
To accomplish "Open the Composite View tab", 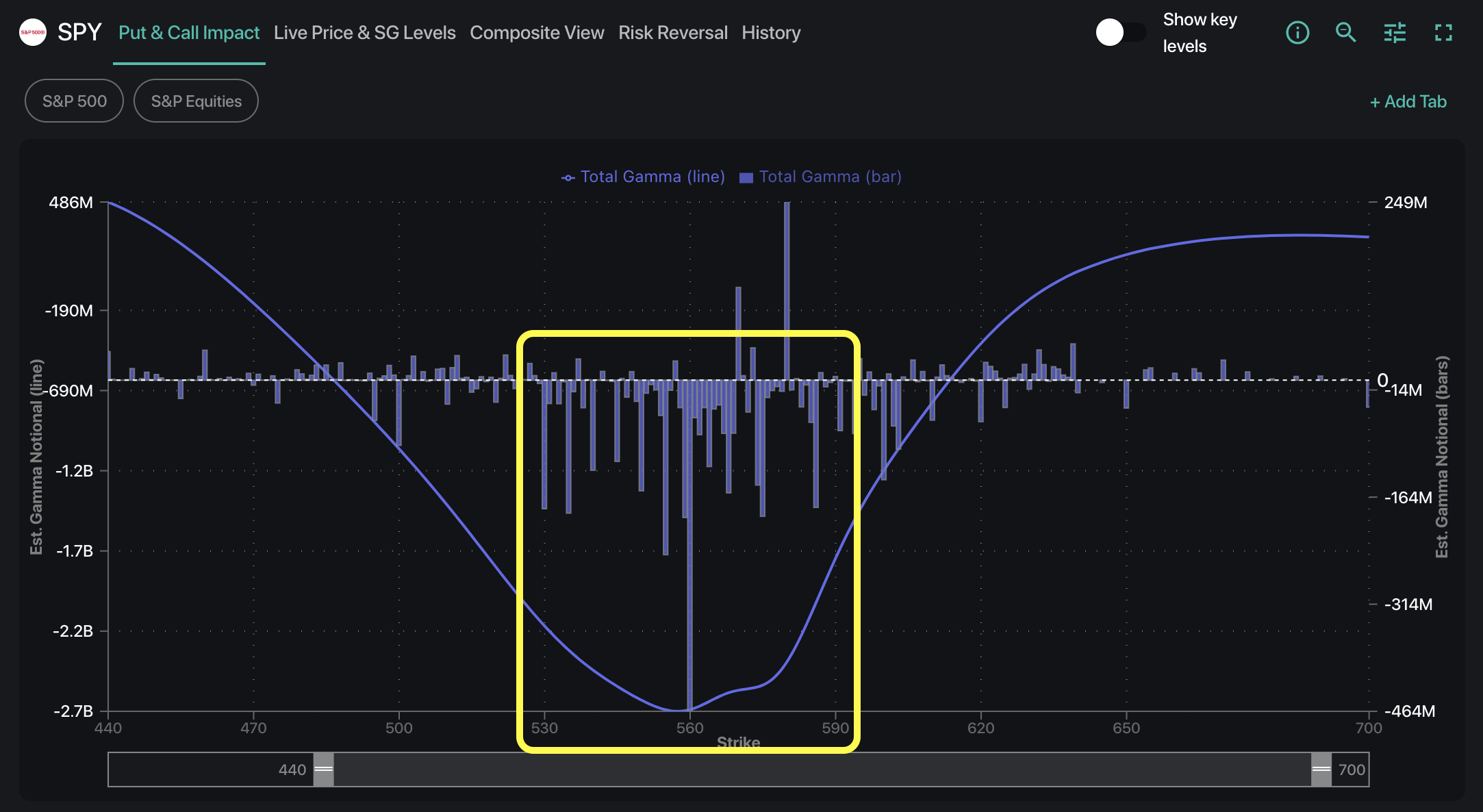I will [537, 32].
